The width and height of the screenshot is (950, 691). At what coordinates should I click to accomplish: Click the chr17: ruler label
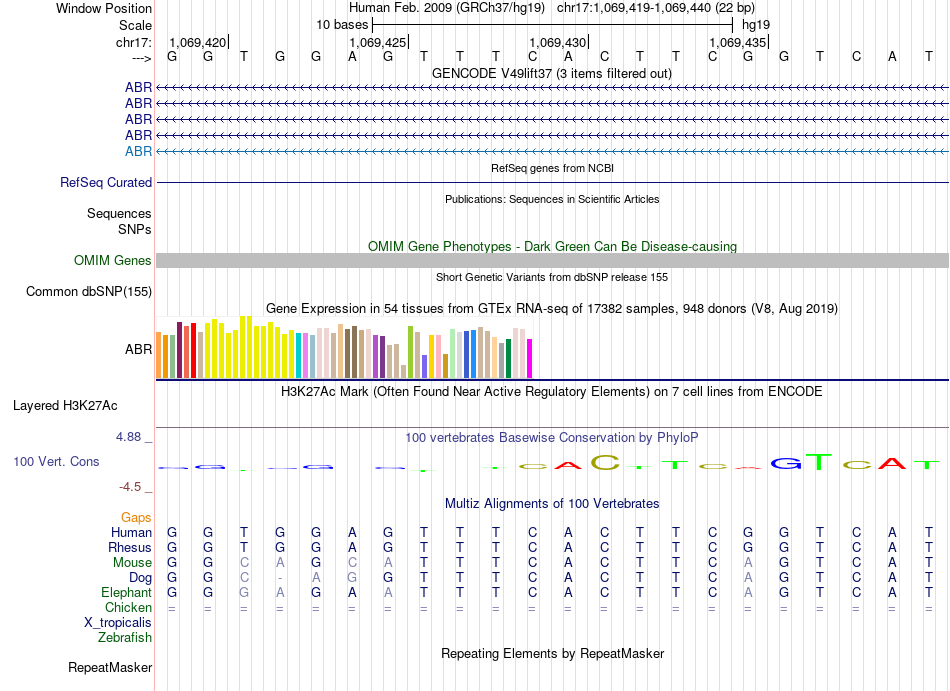[133, 42]
